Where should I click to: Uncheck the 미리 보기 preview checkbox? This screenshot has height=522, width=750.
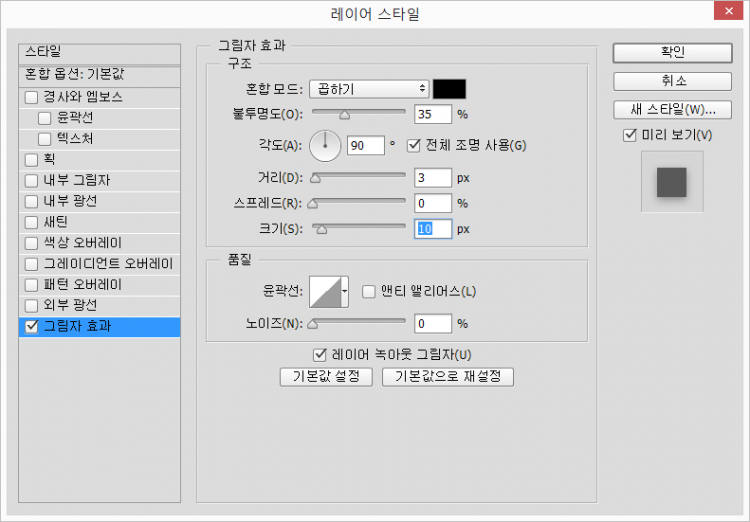(x=629, y=135)
